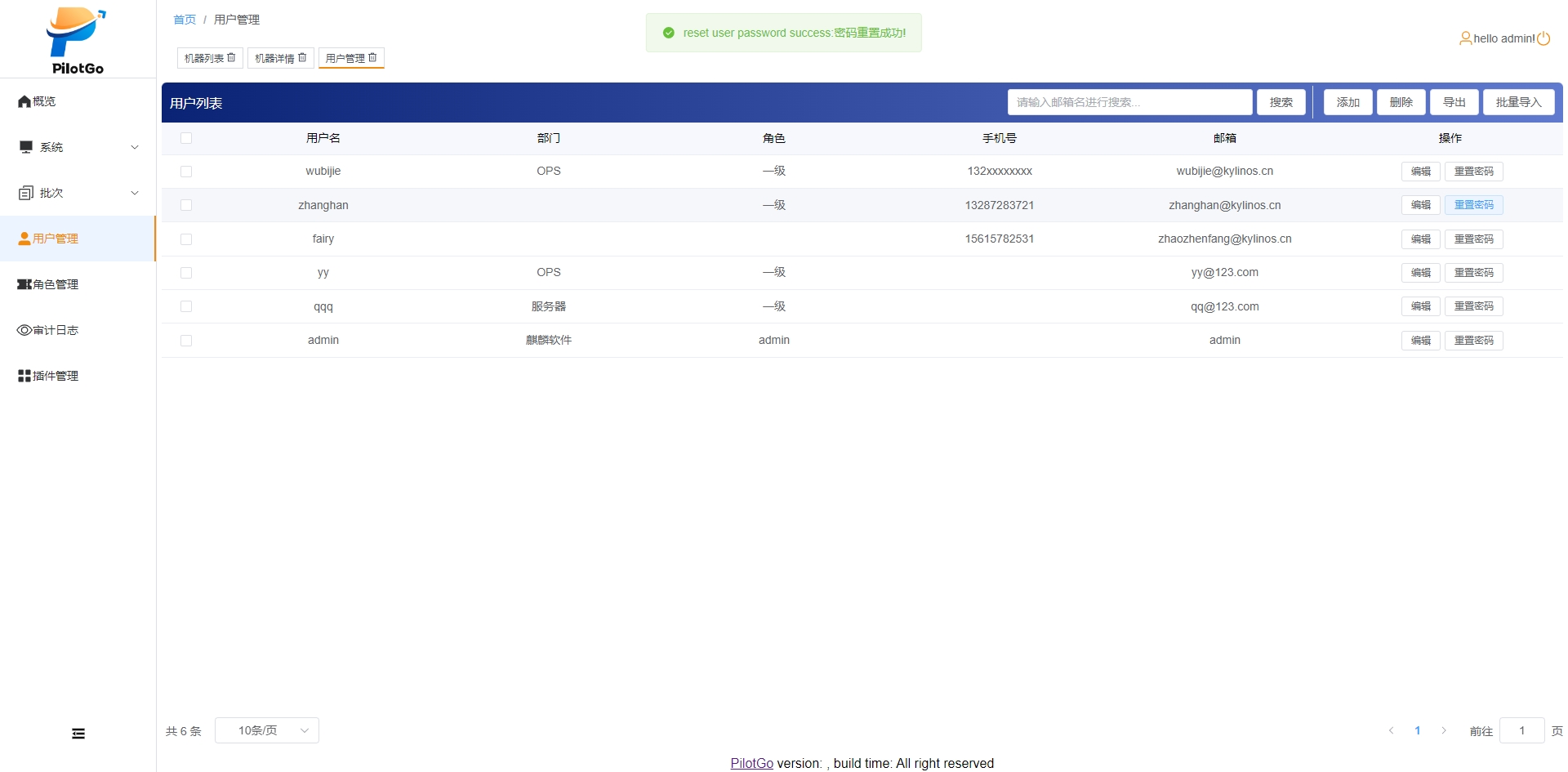Screen dimensions: 1568x772
Task: Toggle the select-all header checkbox
Action: click(x=186, y=138)
